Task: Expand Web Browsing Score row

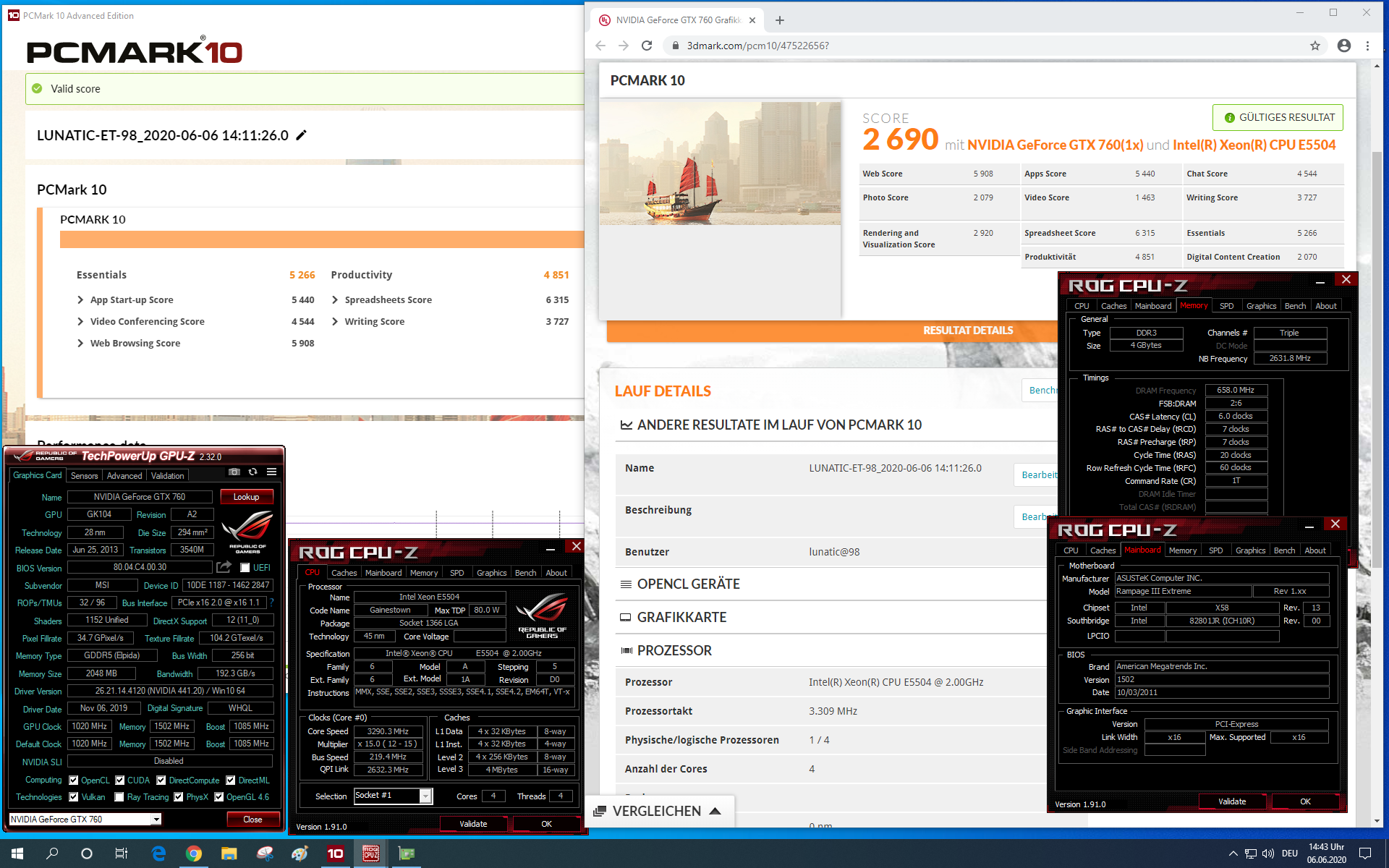Action: click(x=81, y=344)
